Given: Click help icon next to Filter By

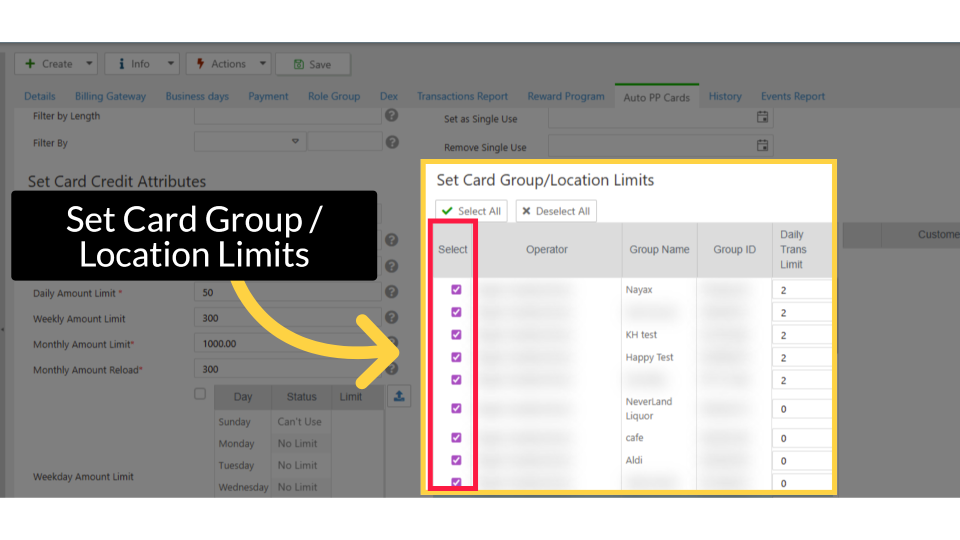Looking at the screenshot, I should point(392,142).
